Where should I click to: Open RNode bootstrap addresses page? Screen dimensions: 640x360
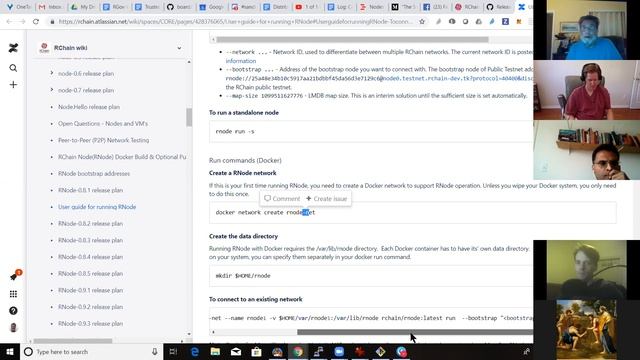[94, 173]
